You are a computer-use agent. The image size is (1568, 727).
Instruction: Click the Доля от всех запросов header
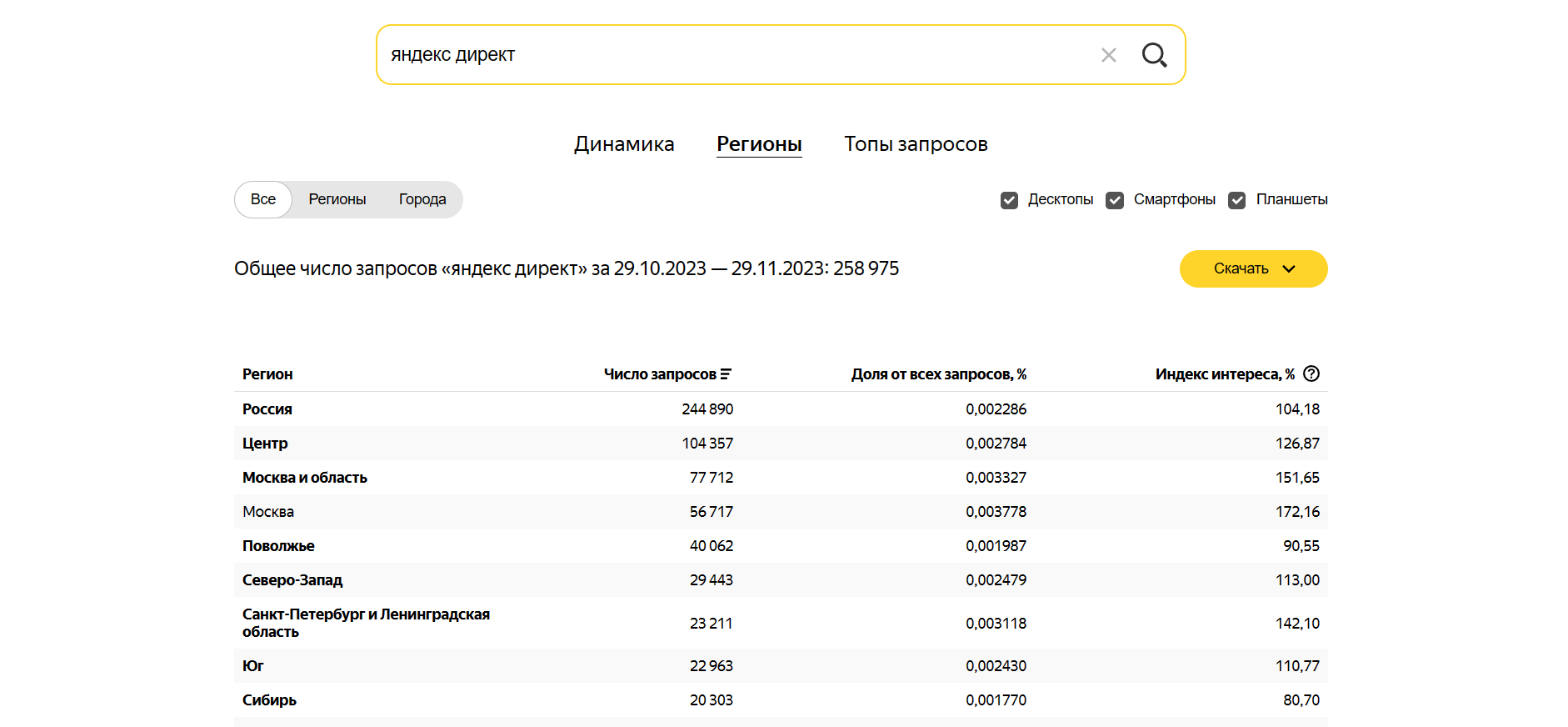click(938, 374)
